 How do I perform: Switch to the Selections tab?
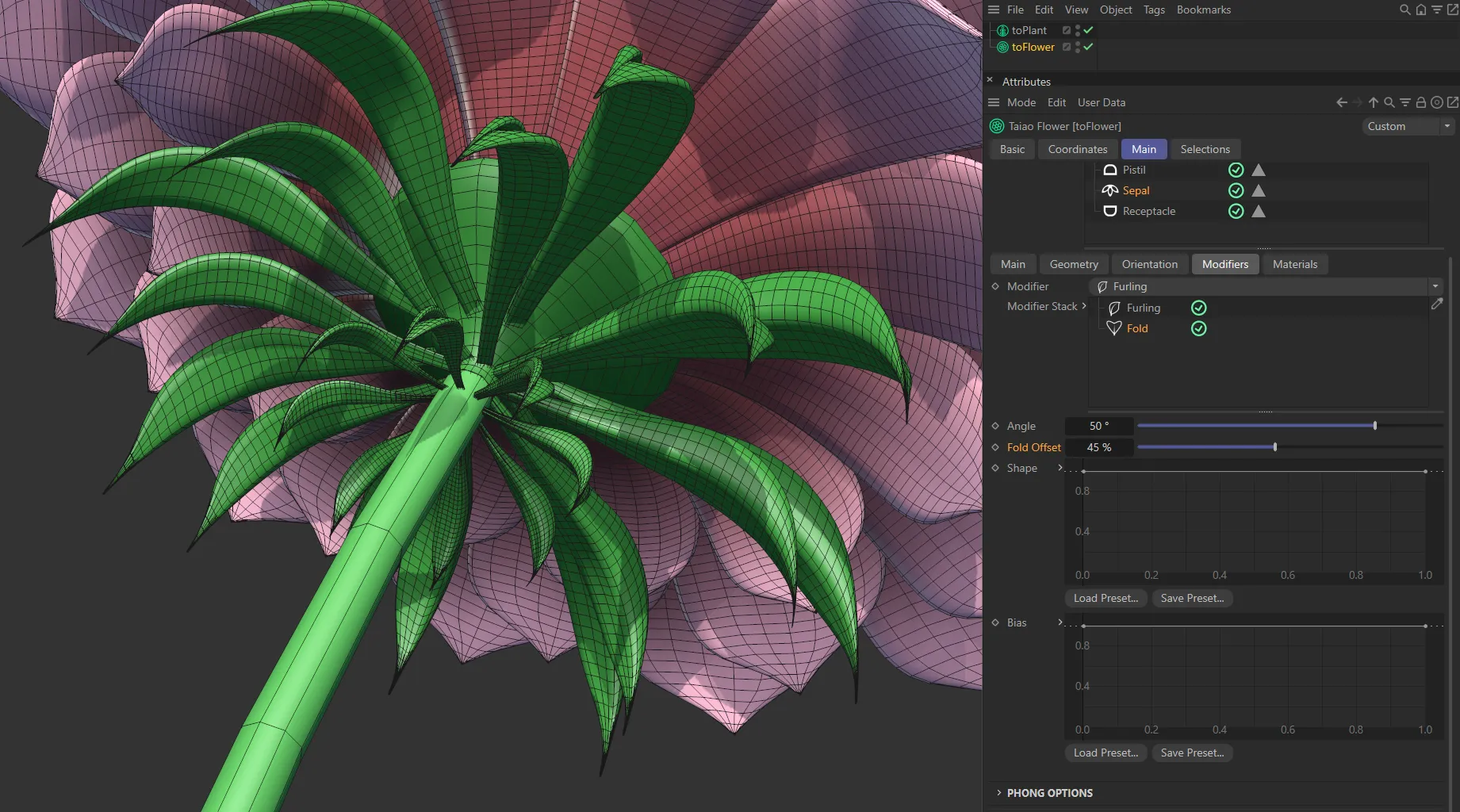[1205, 149]
